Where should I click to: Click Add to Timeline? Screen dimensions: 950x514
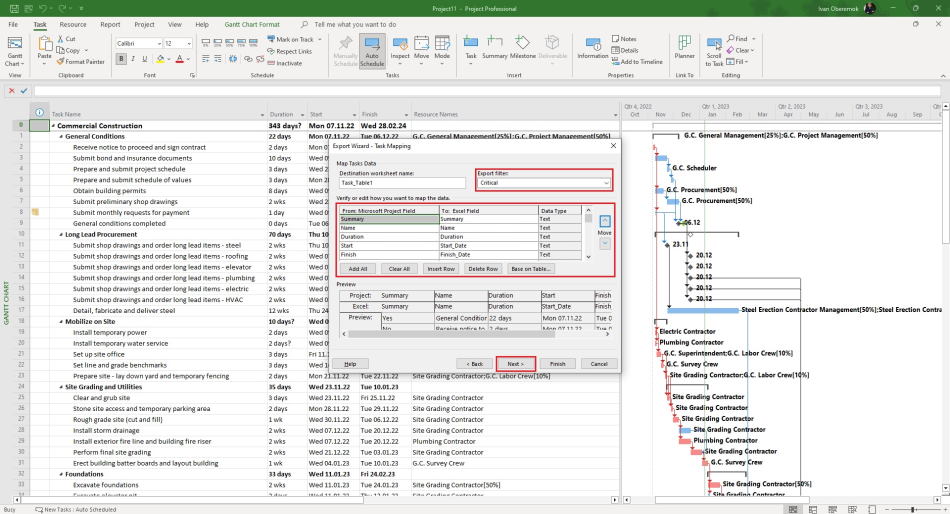click(637, 62)
